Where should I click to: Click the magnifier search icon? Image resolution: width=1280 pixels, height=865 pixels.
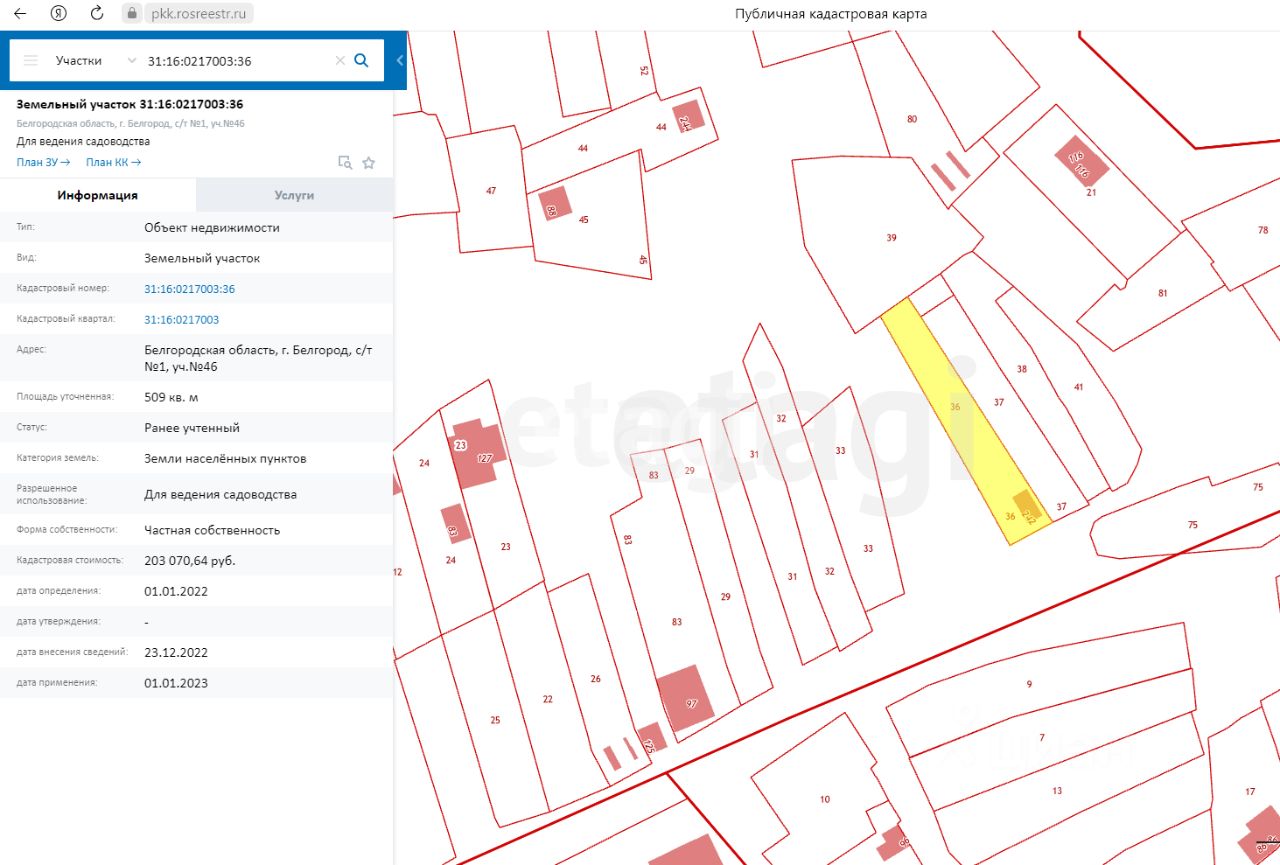click(362, 60)
